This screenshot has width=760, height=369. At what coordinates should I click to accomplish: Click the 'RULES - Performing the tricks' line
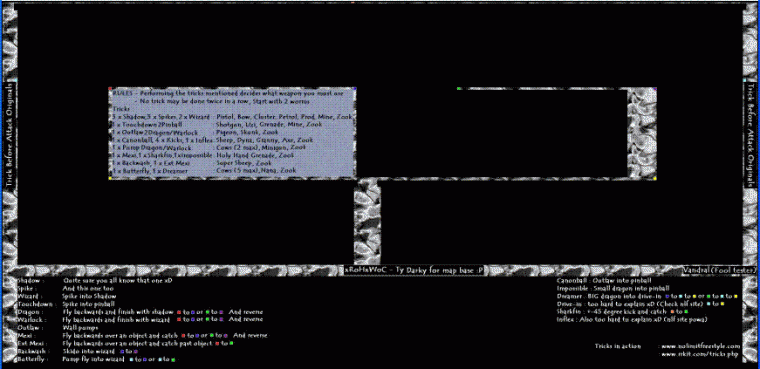pyautogui.click(x=227, y=93)
